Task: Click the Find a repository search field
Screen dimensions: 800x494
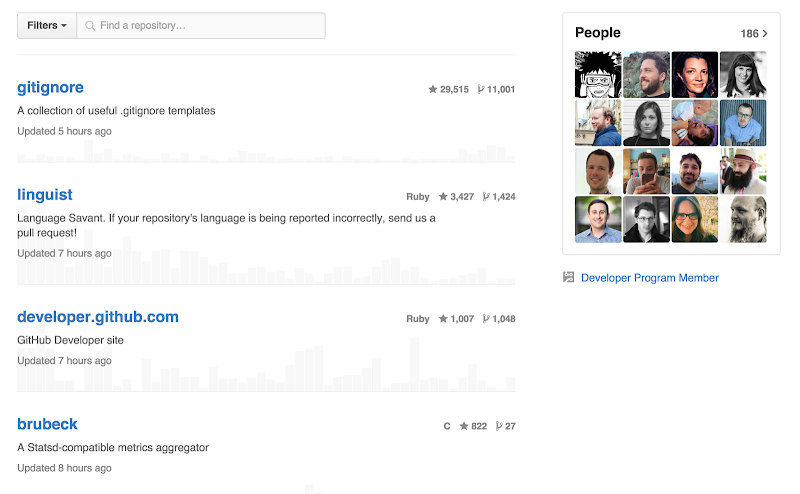Action: pyautogui.click(x=201, y=26)
